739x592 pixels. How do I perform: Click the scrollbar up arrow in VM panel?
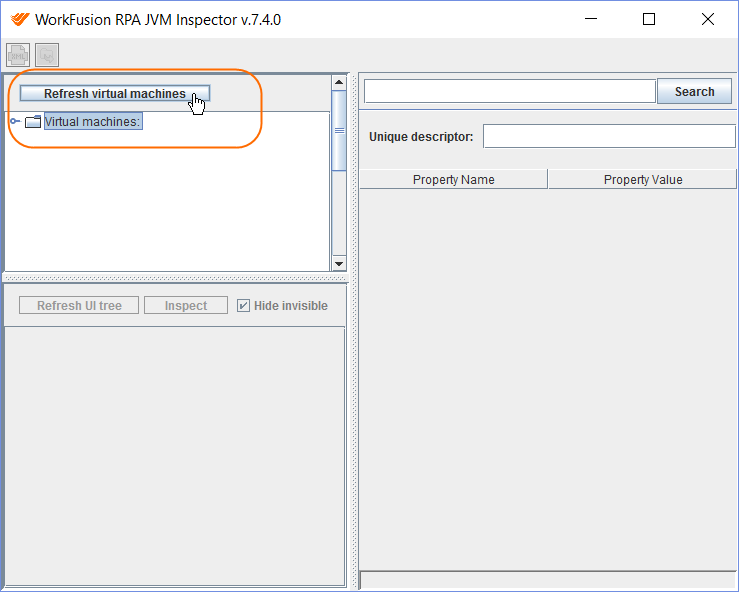click(339, 82)
